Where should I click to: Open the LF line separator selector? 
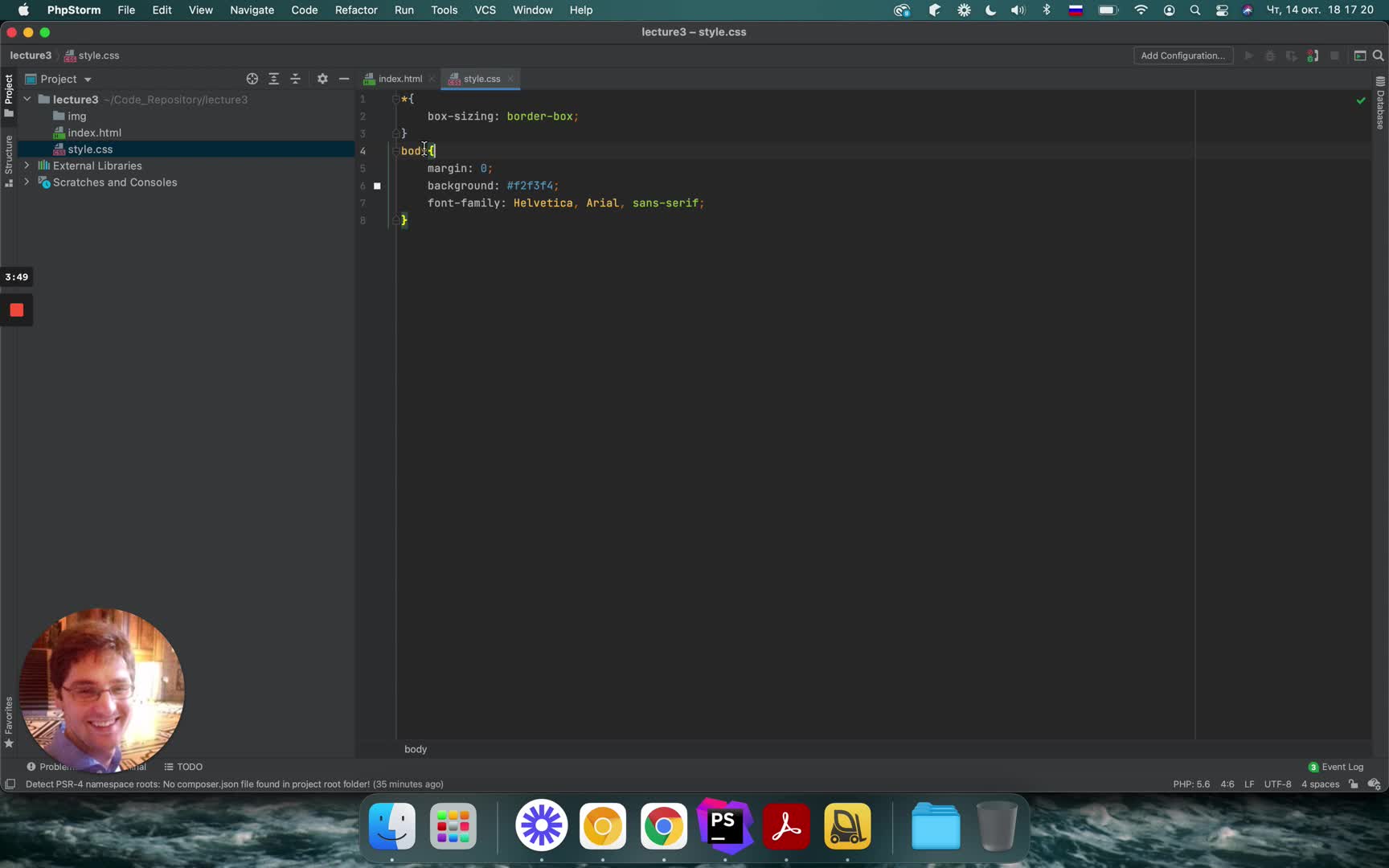pos(1249,784)
